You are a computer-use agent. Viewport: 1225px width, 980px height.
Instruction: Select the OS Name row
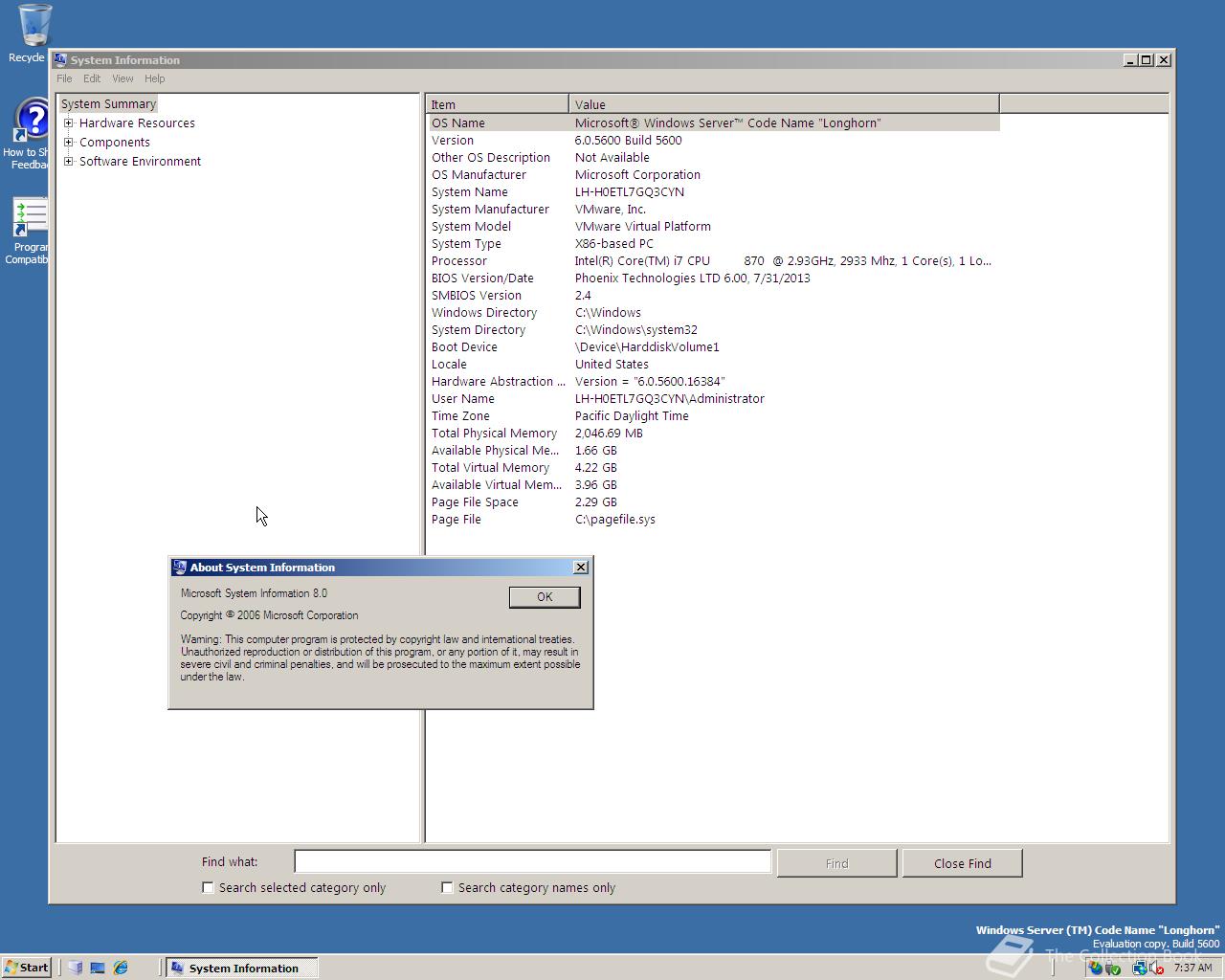pyautogui.click(x=713, y=122)
